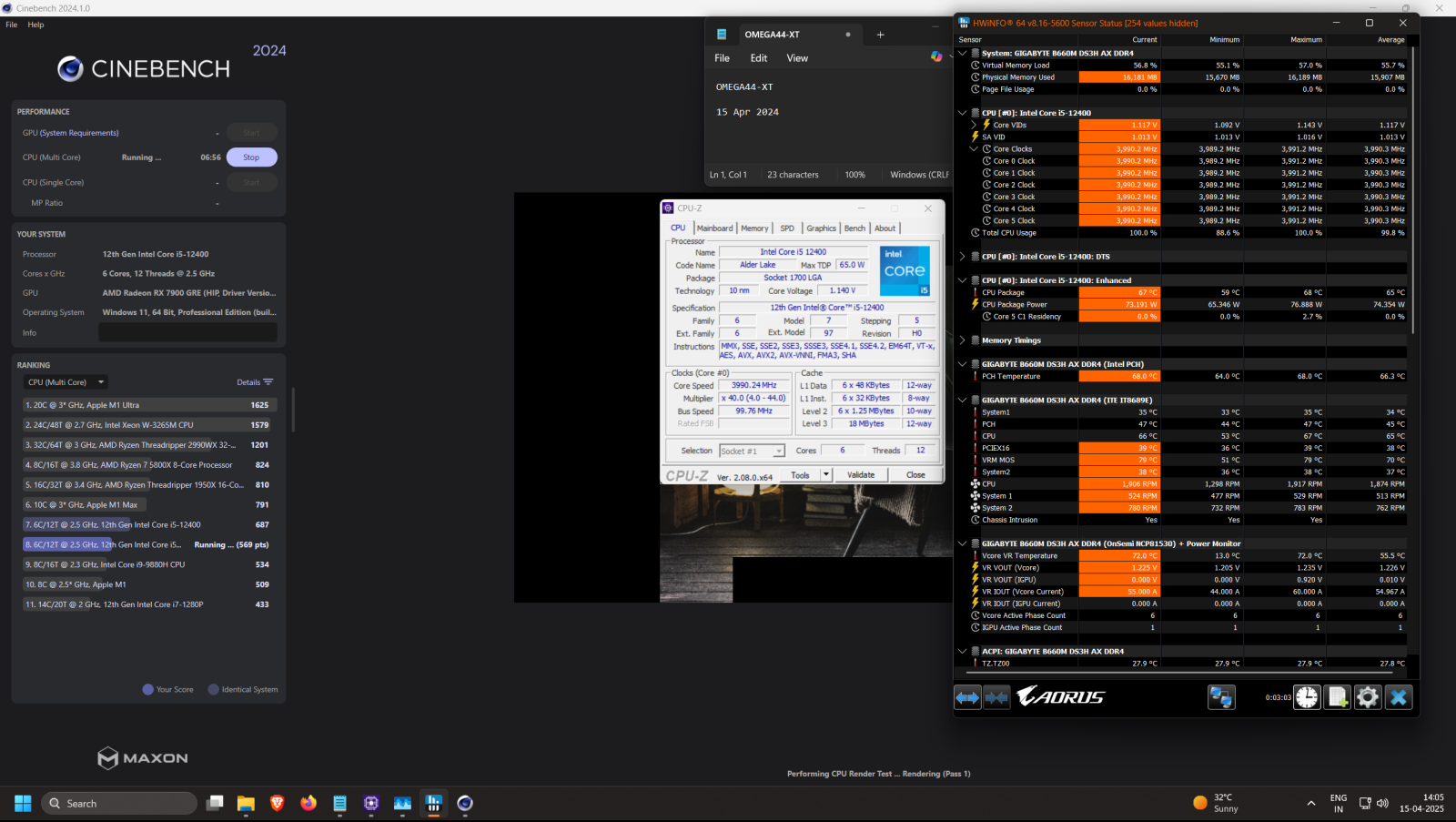Switch to CPU-Z Graphics tab

[821, 228]
